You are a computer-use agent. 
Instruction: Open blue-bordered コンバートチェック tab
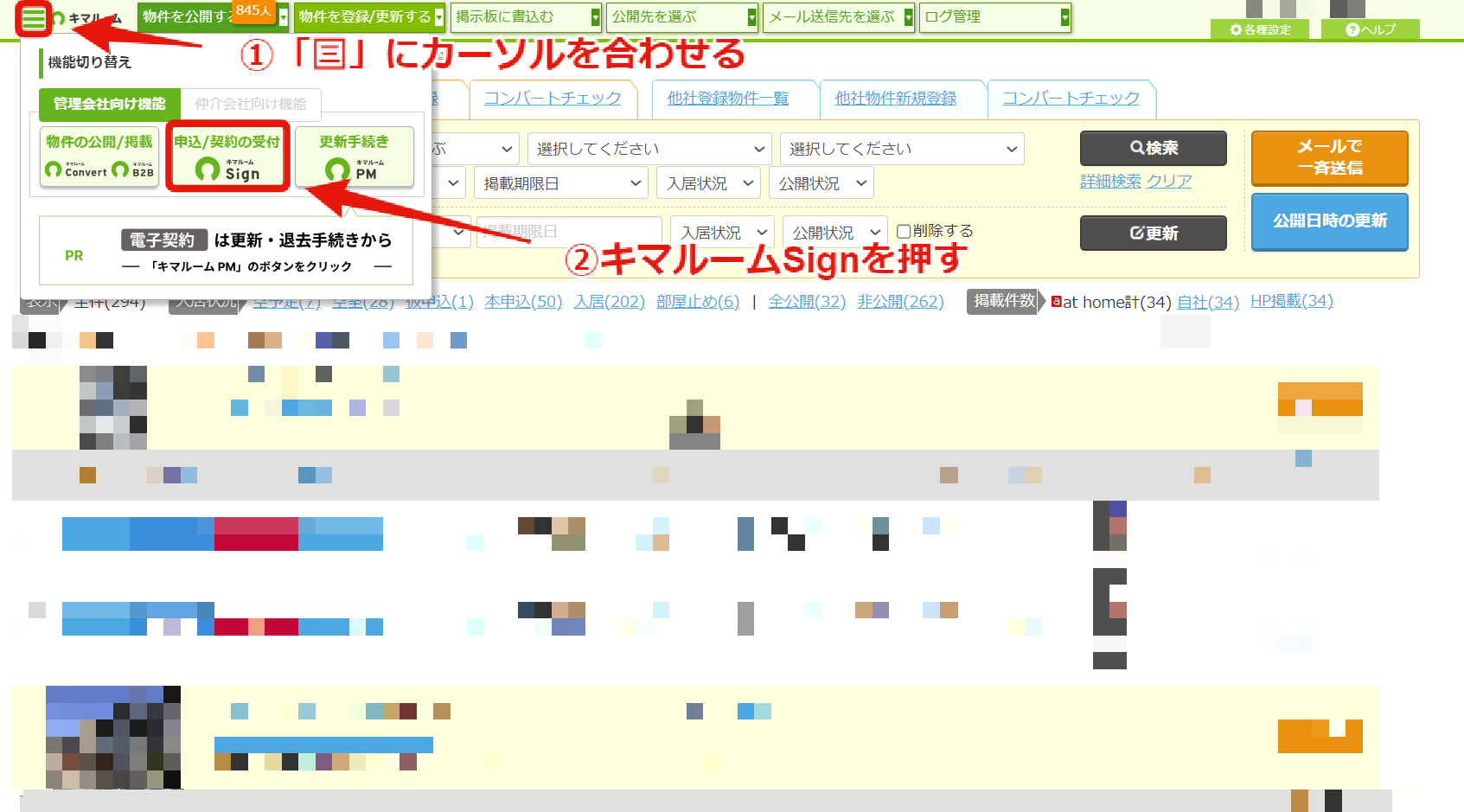point(1071,99)
